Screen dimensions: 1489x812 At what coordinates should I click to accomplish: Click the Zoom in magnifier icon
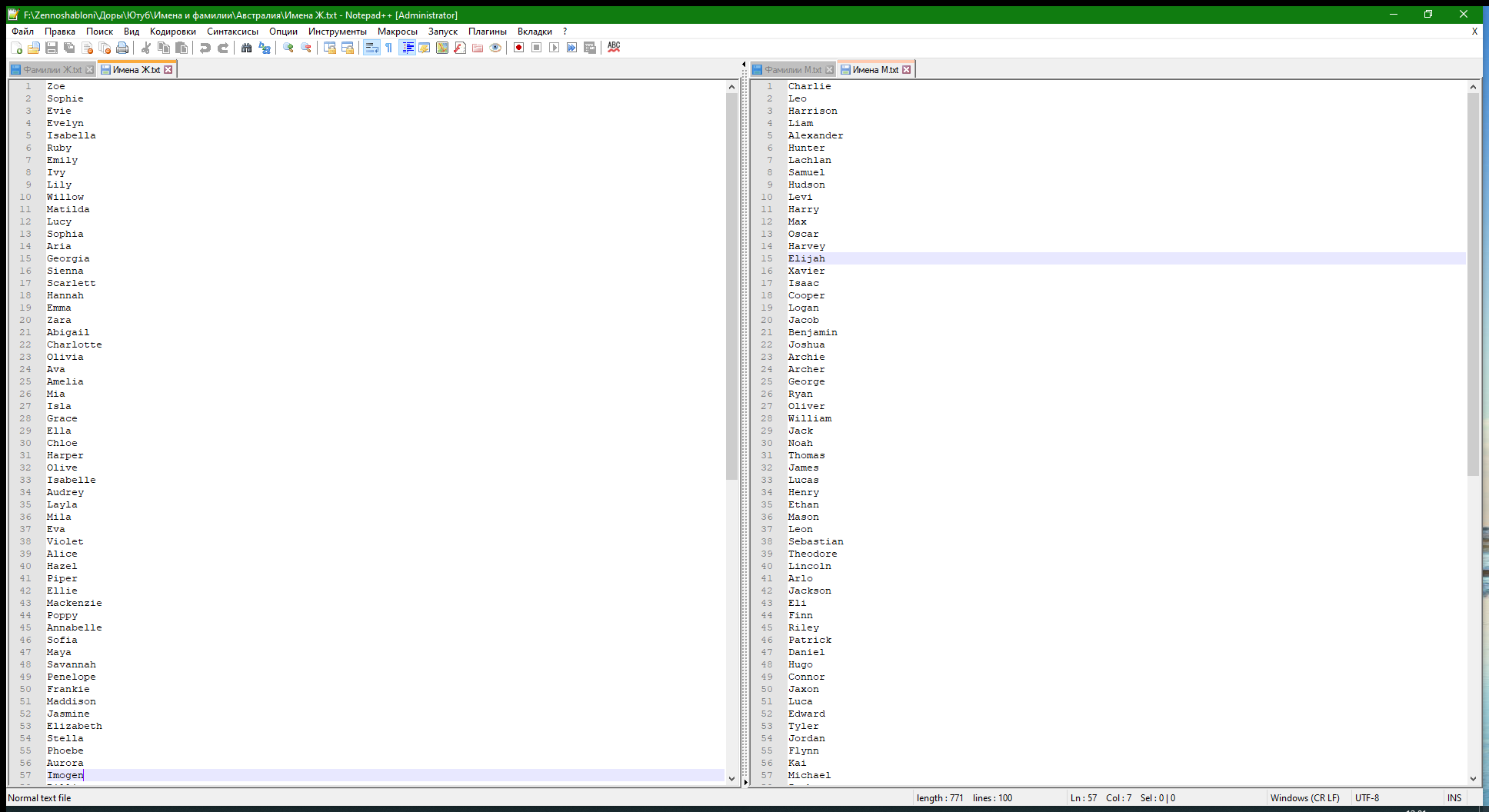coord(288,48)
